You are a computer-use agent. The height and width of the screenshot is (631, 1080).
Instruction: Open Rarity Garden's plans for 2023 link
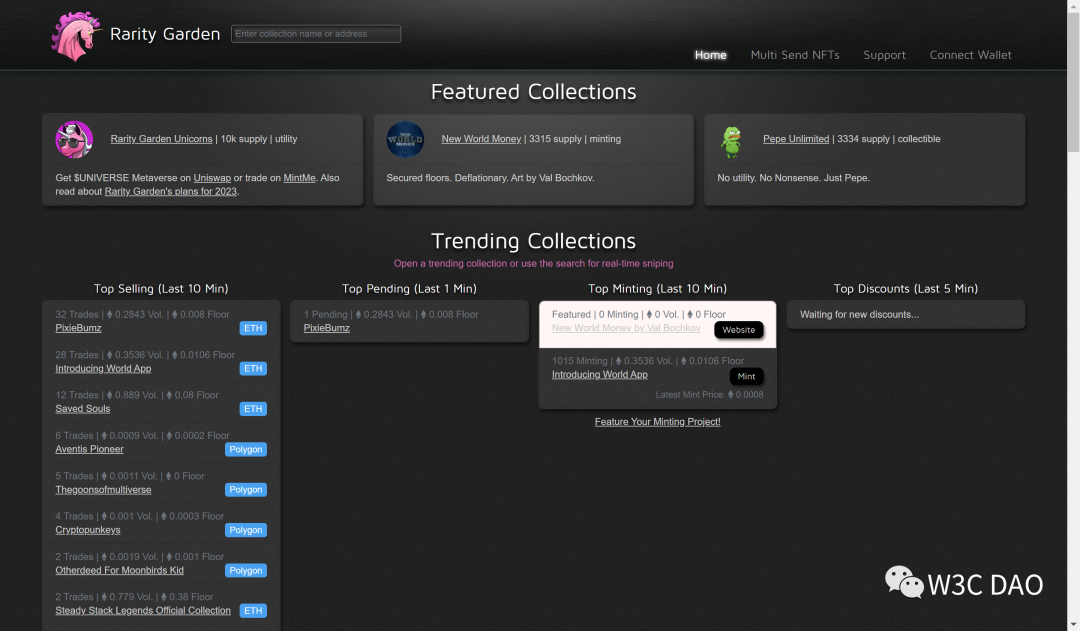point(171,192)
